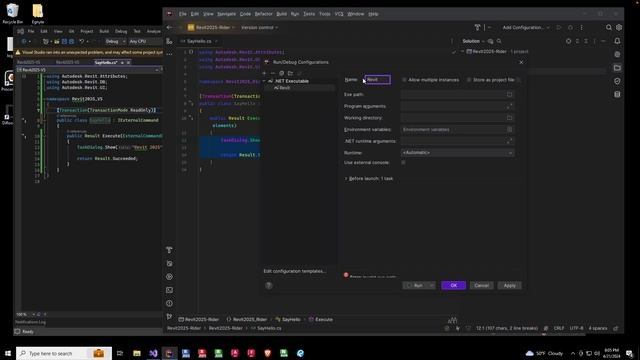
Task: Enable Store as project file checkbox
Action: tap(469, 80)
